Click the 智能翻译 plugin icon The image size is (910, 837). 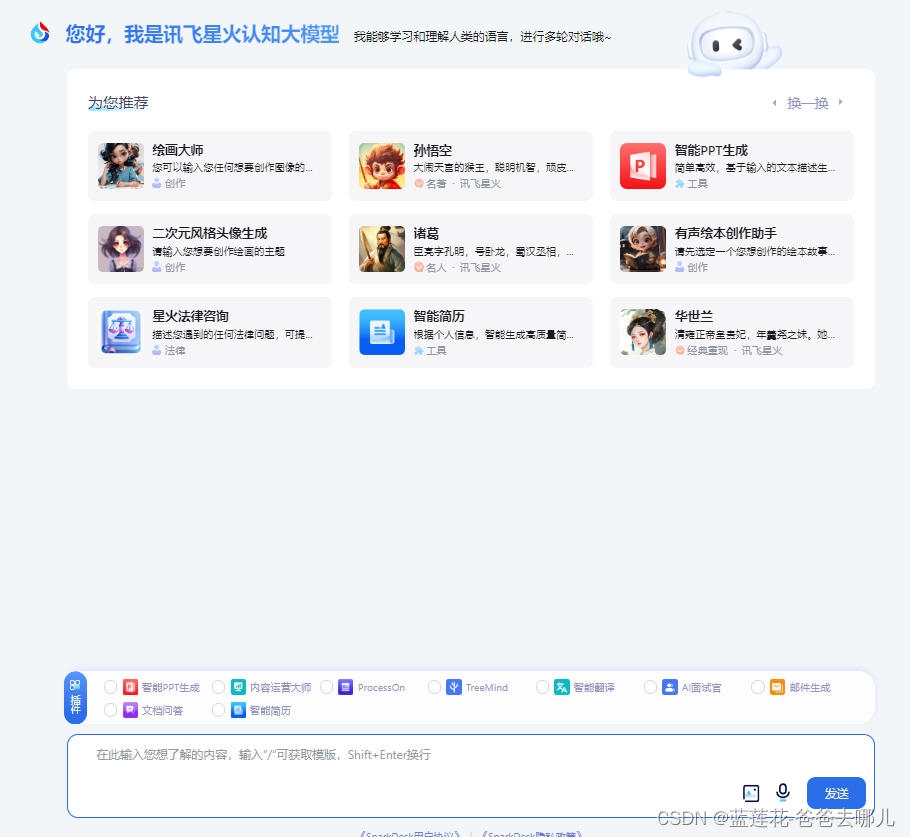click(562, 687)
